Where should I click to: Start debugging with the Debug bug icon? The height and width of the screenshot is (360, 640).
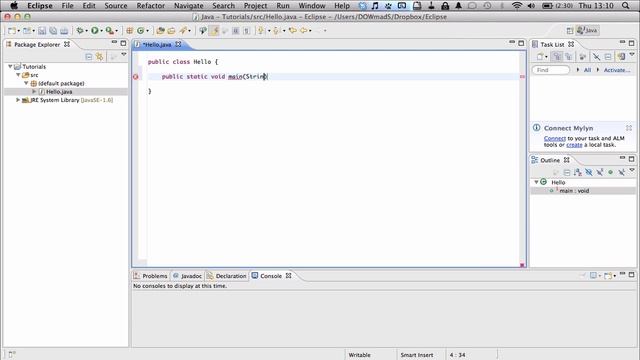(x=80, y=31)
